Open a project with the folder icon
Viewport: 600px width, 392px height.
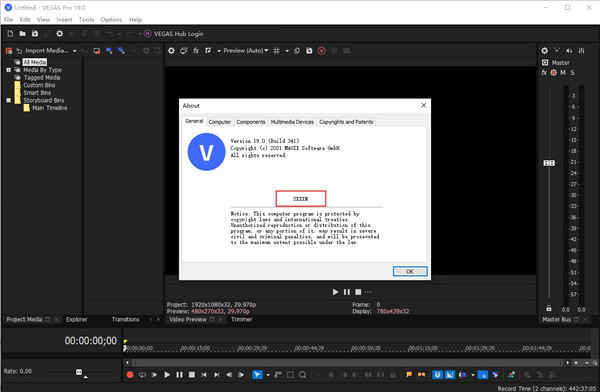(x=23, y=34)
